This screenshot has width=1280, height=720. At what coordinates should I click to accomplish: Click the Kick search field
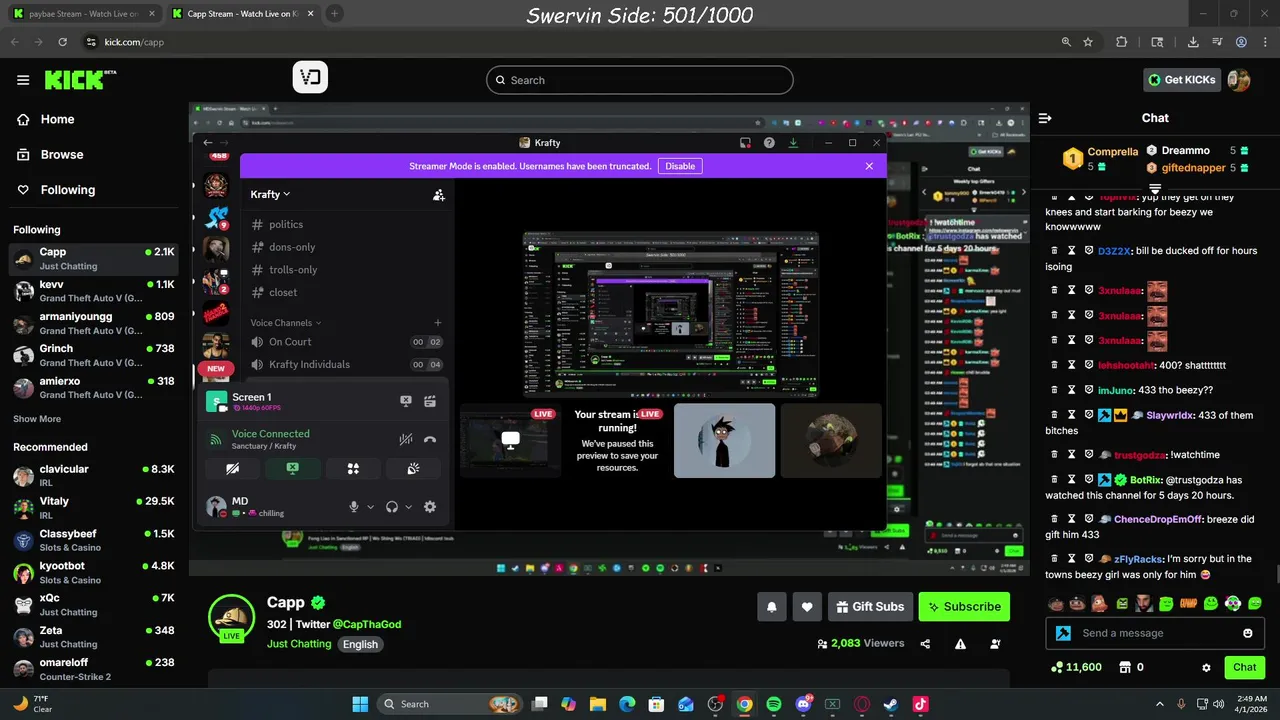(x=640, y=80)
